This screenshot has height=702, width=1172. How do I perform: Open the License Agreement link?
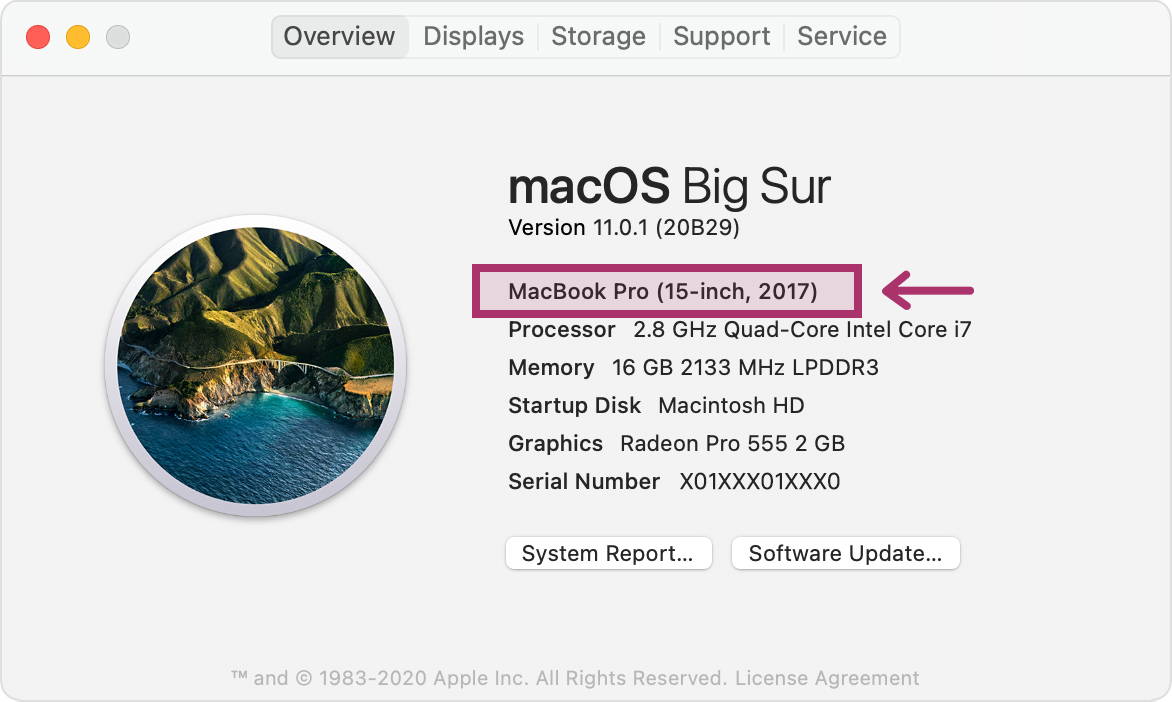point(827,678)
